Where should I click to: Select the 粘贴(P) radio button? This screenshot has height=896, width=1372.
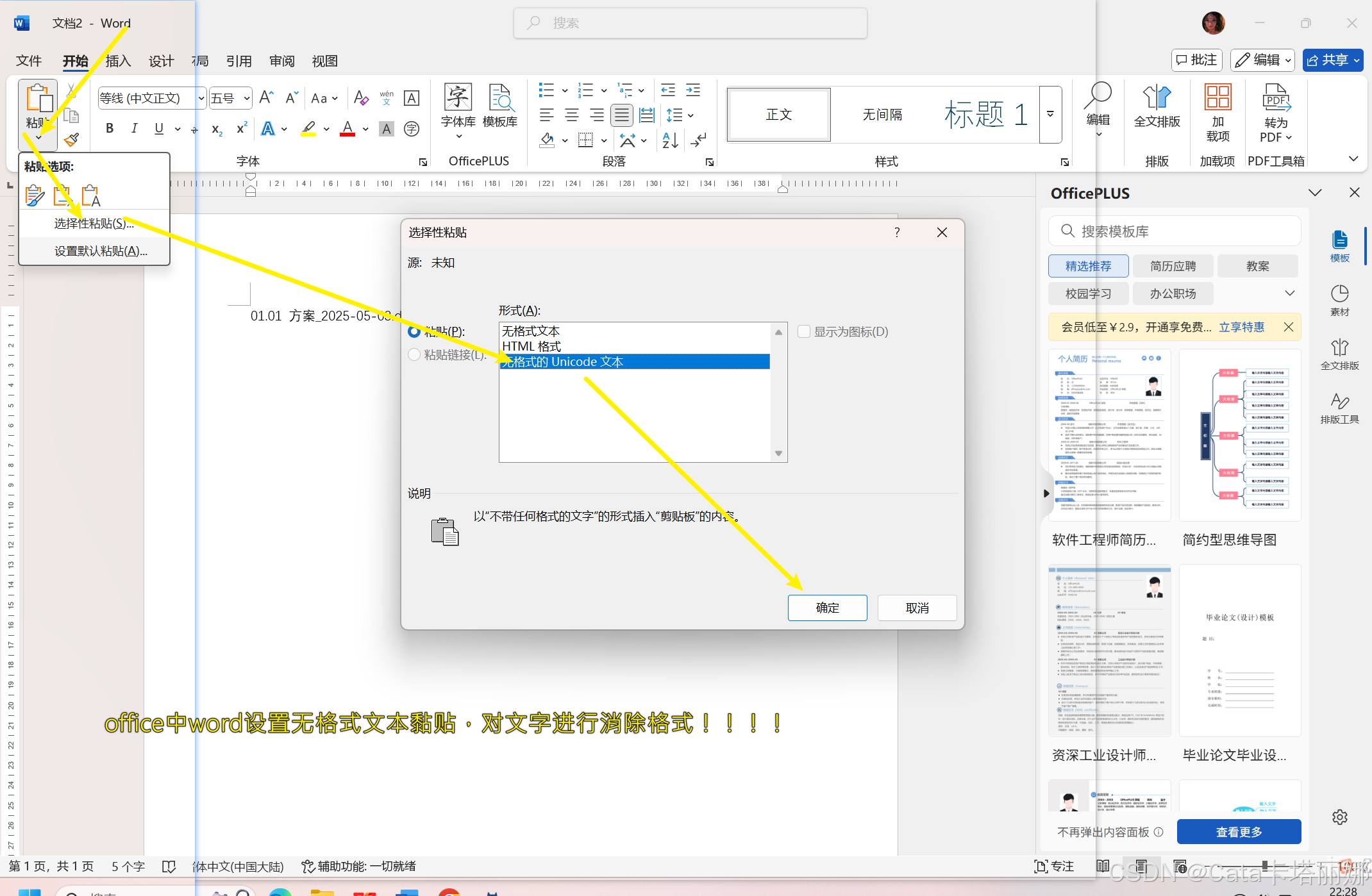pos(414,331)
